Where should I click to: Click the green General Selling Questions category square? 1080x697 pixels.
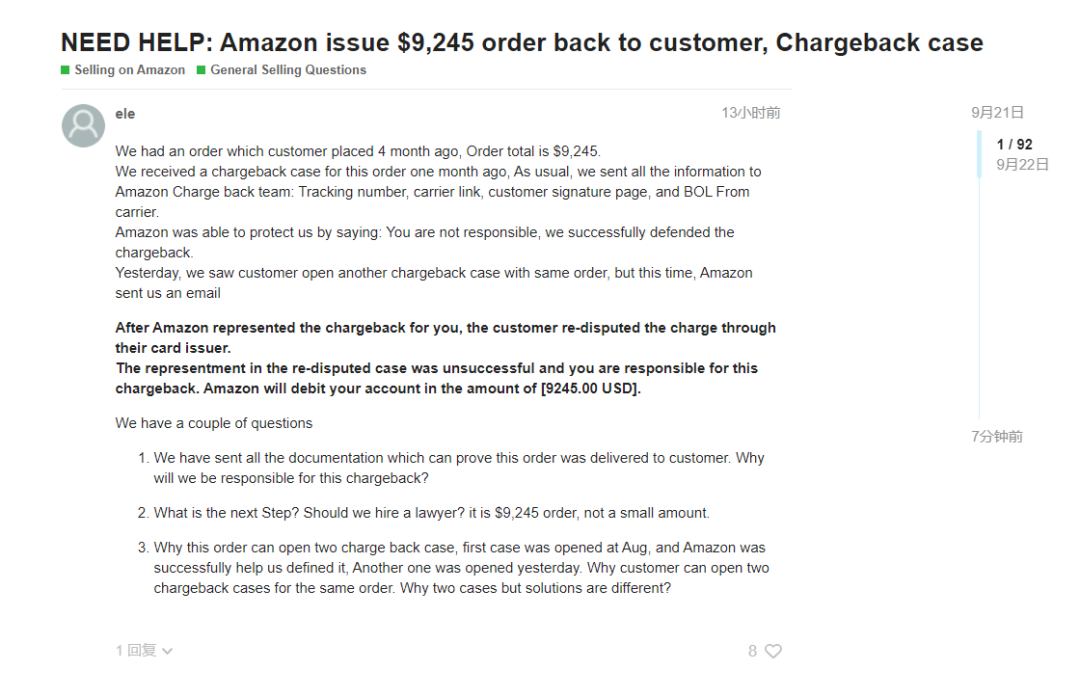click(201, 70)
